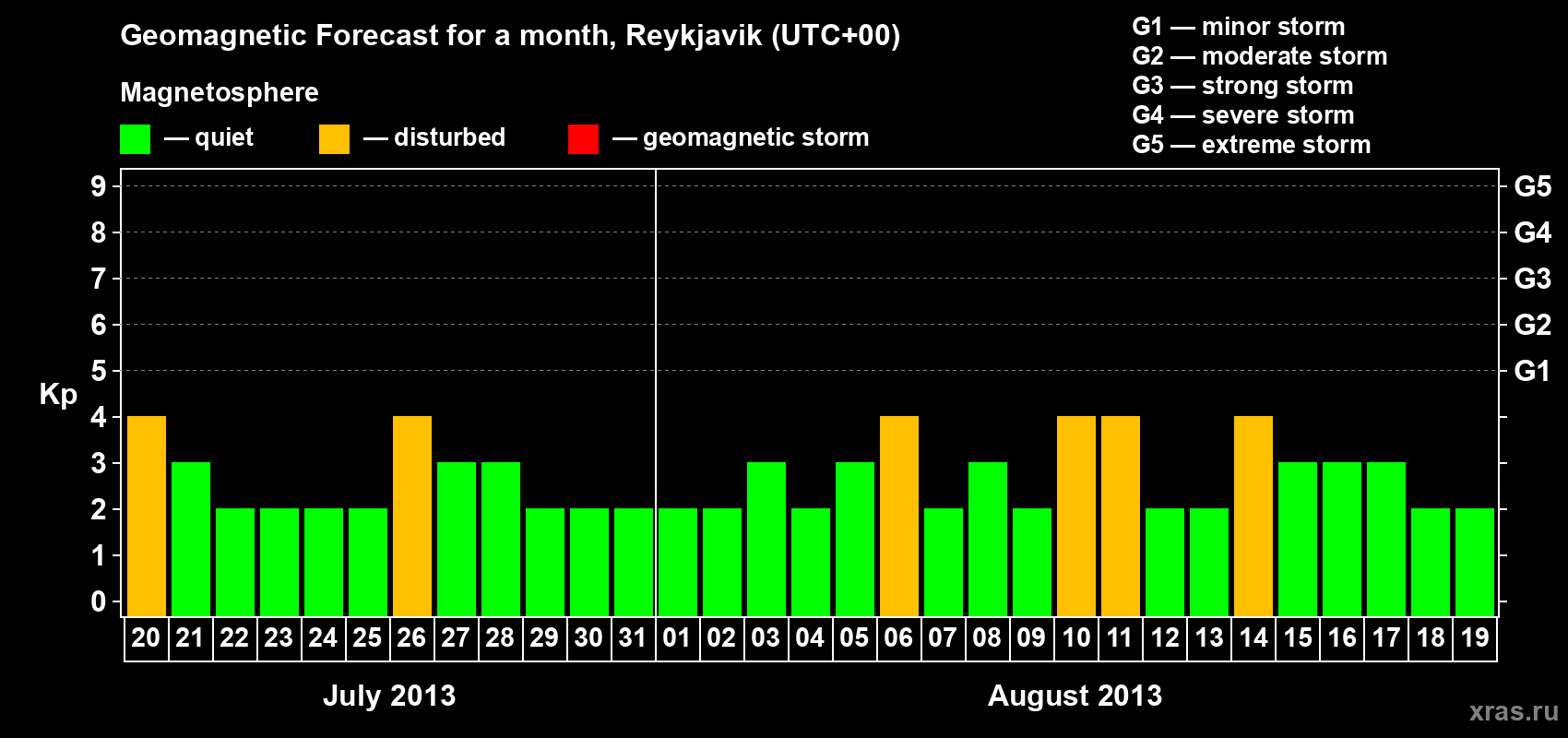
Task: Click the date label 30 on the axis
Action: click(588, 637)
